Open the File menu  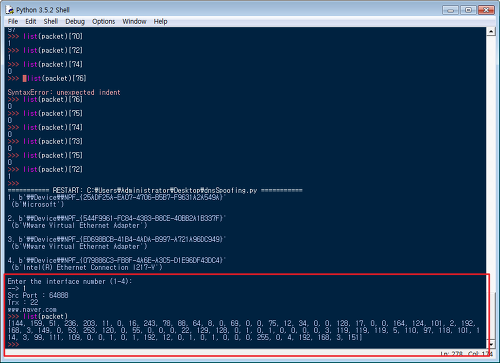point(13,22)
